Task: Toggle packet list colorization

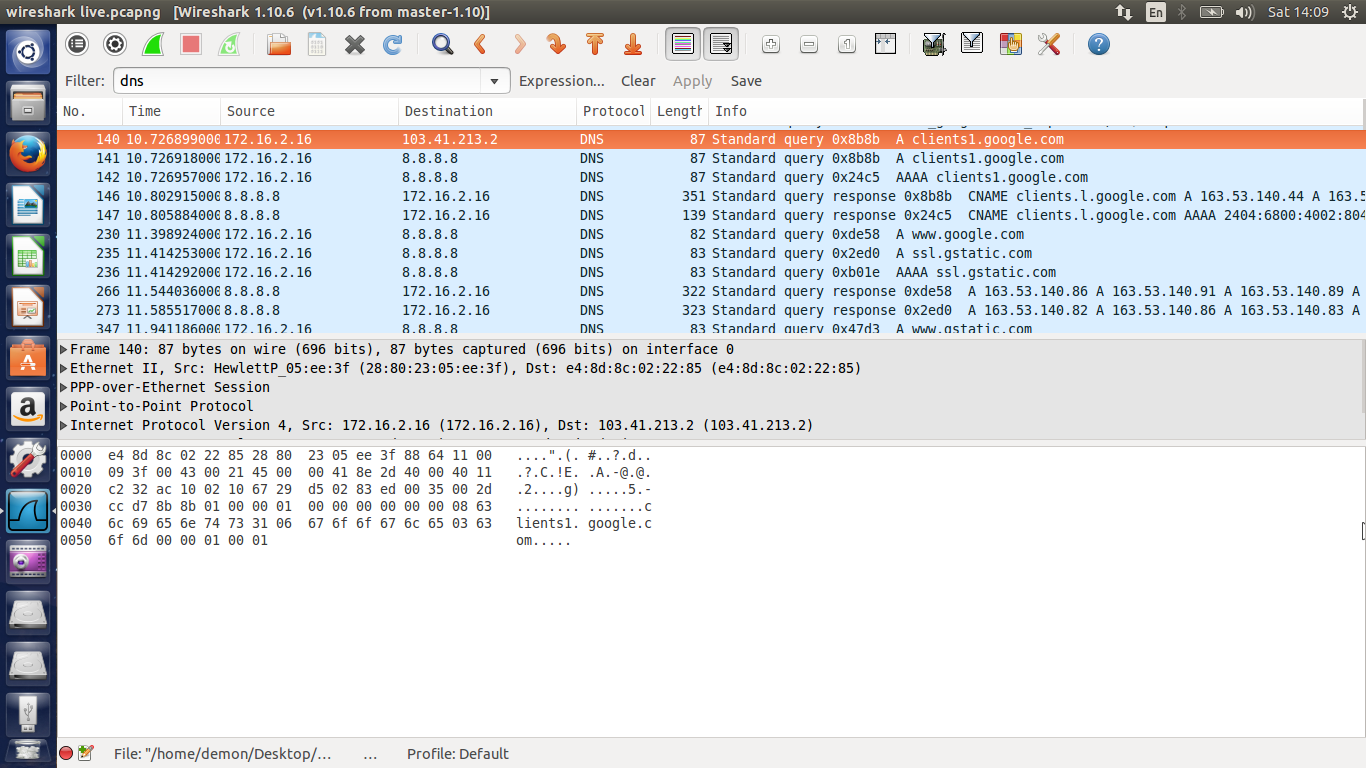Action: coord(683,44)
